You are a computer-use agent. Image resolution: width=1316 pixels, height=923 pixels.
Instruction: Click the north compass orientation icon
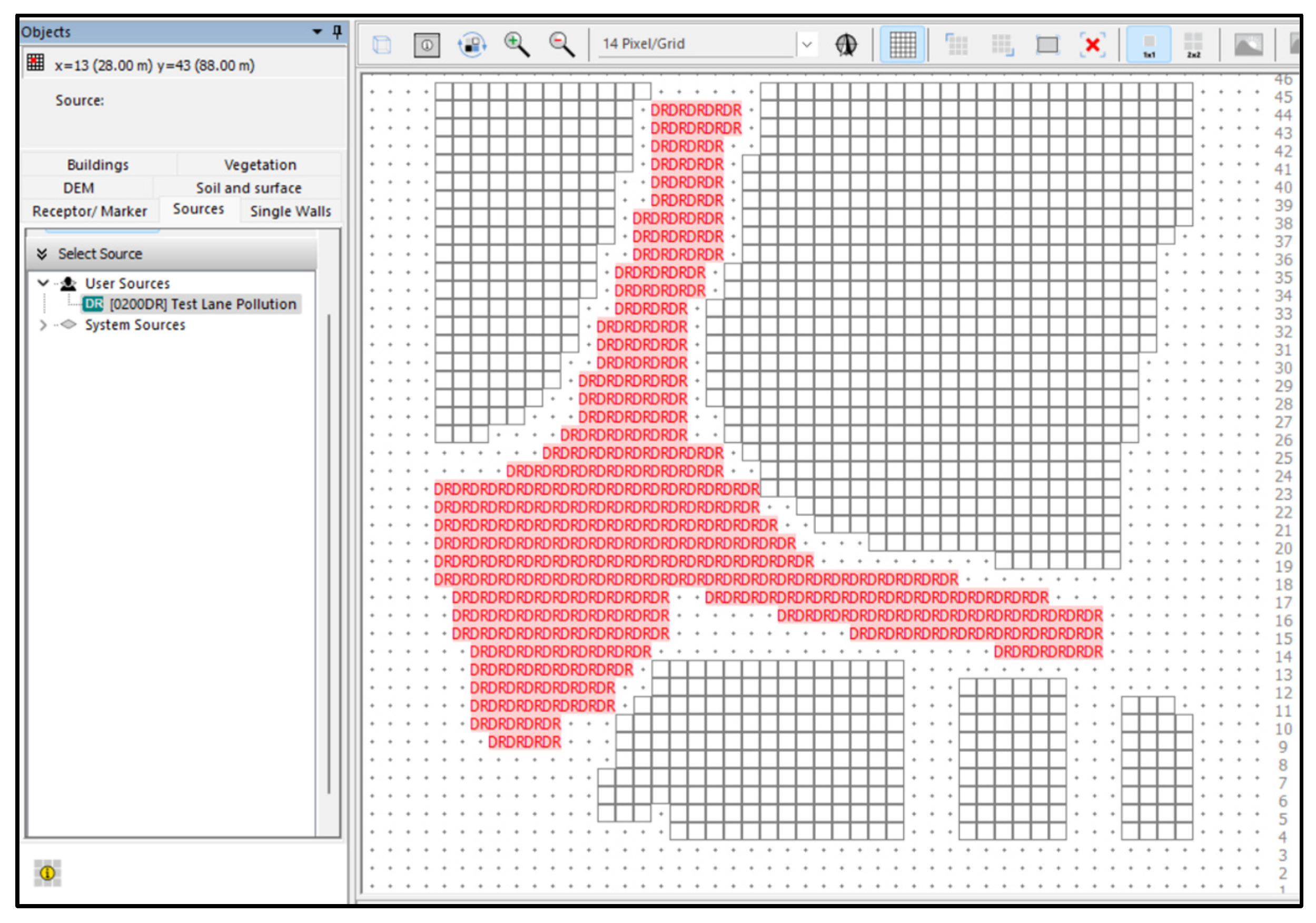tap(845, 45)
